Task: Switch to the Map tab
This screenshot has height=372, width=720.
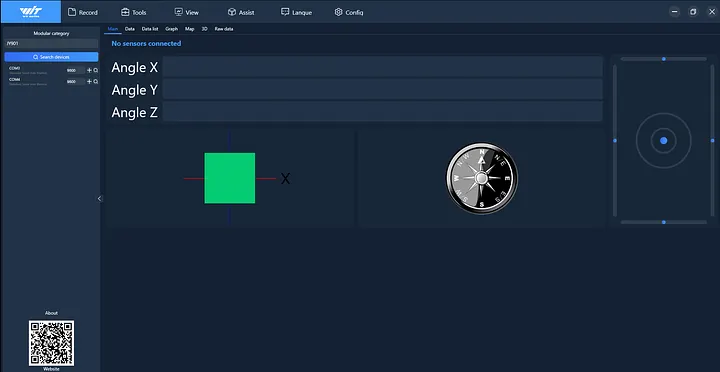Action: click(190, 29)
